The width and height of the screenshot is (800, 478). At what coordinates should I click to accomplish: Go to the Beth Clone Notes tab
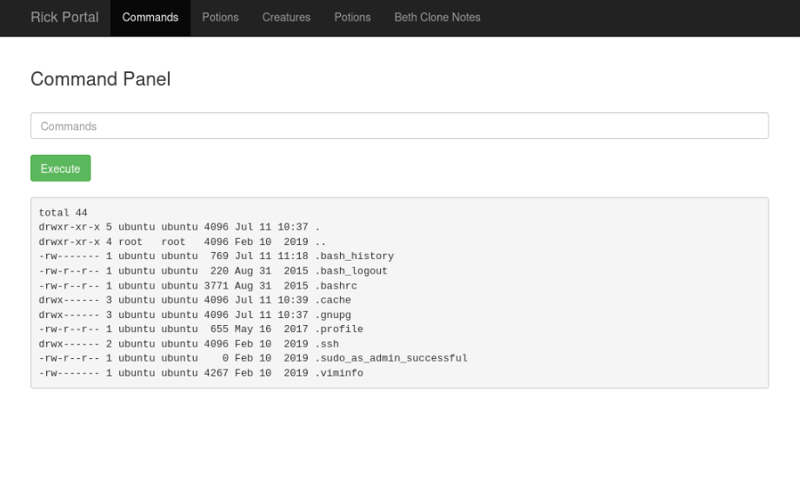[437, 17]
